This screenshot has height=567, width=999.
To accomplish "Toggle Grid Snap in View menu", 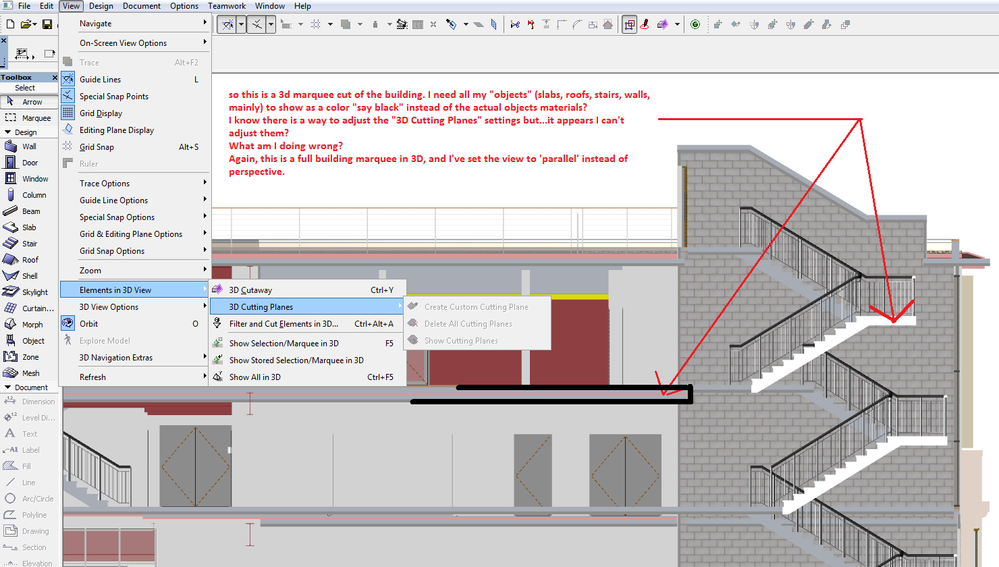I will tap(135, 147).
